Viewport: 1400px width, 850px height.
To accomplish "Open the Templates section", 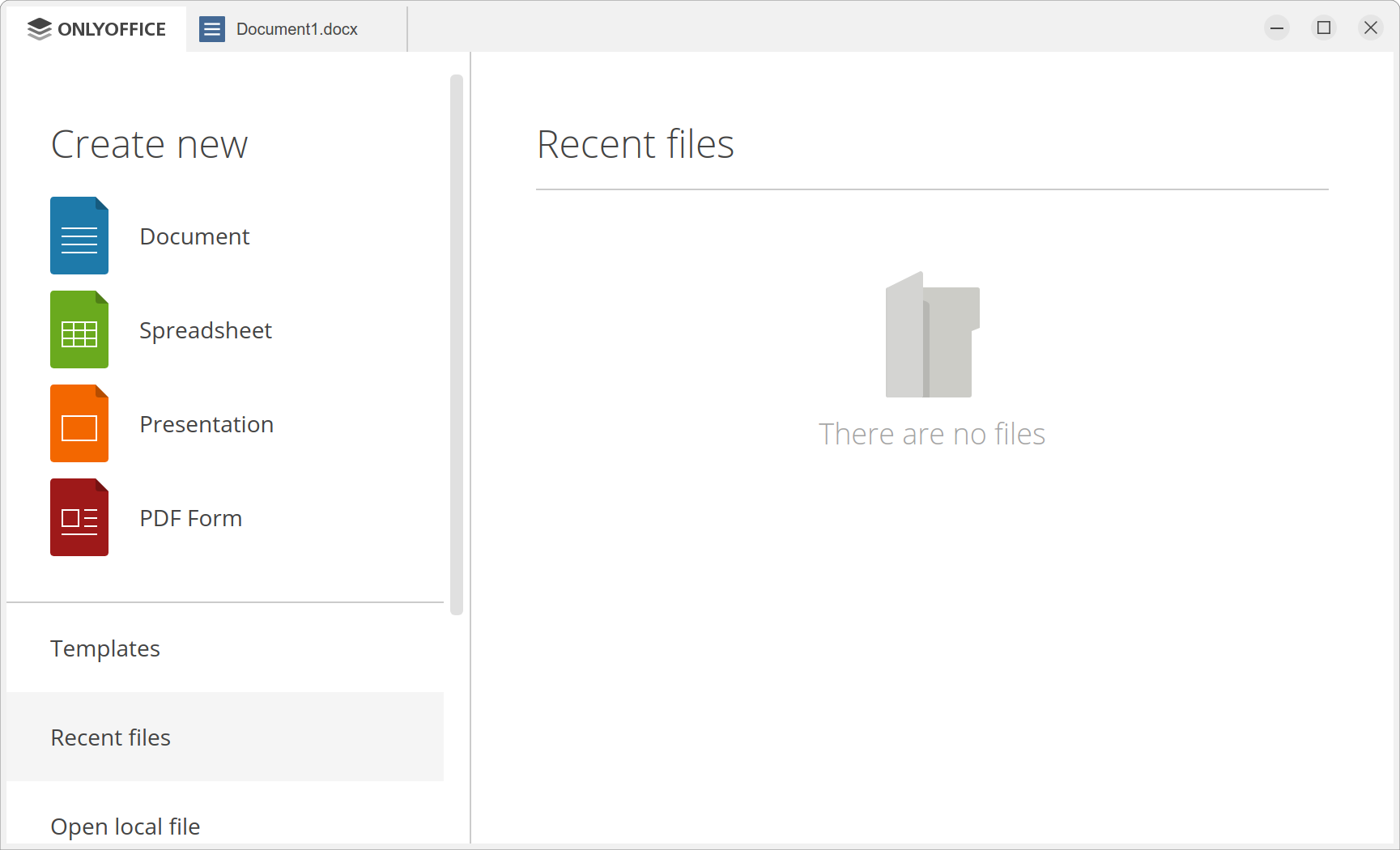I will 105,648.
